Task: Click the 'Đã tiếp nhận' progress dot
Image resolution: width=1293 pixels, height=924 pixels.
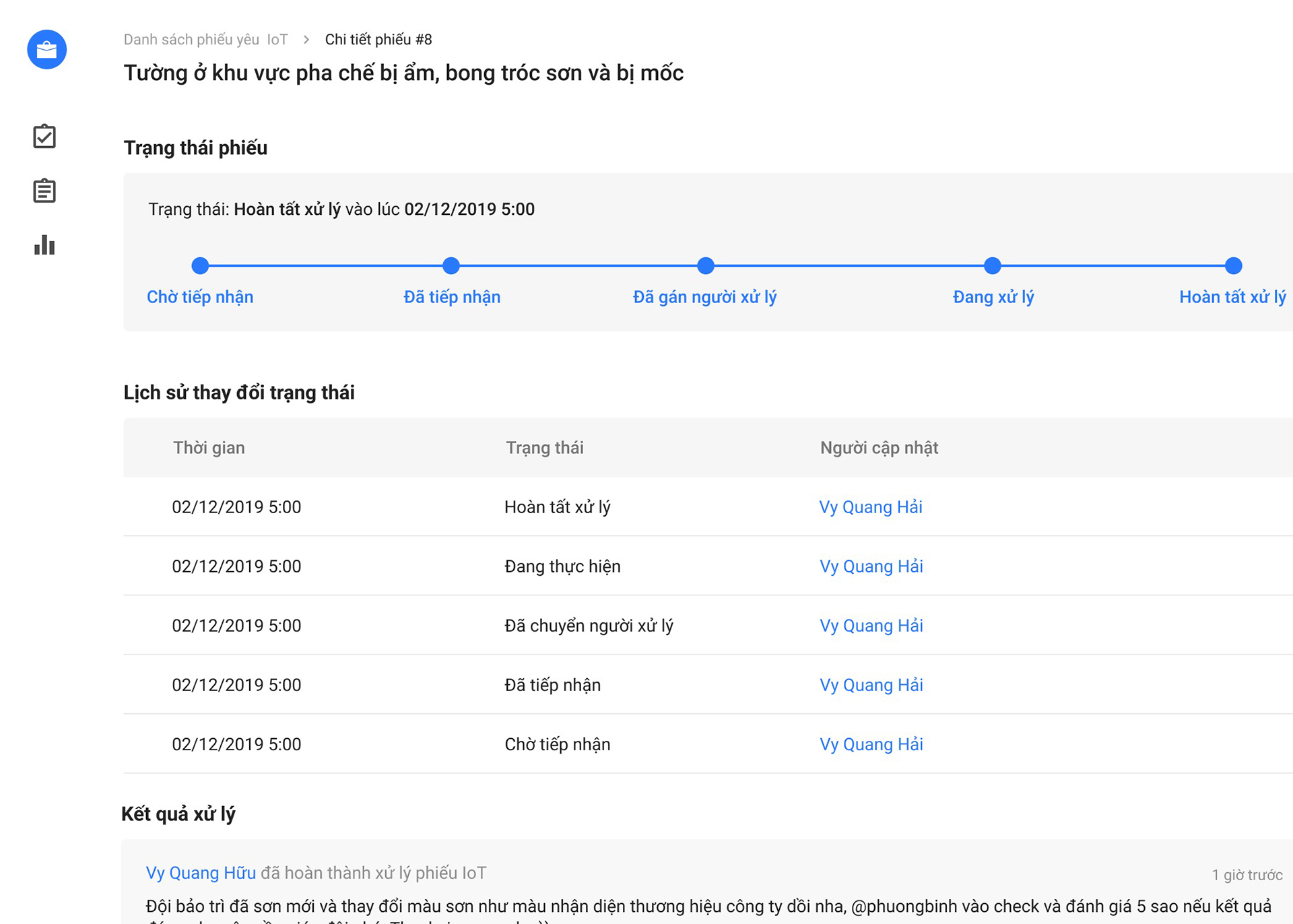Action: coord(451,265)
